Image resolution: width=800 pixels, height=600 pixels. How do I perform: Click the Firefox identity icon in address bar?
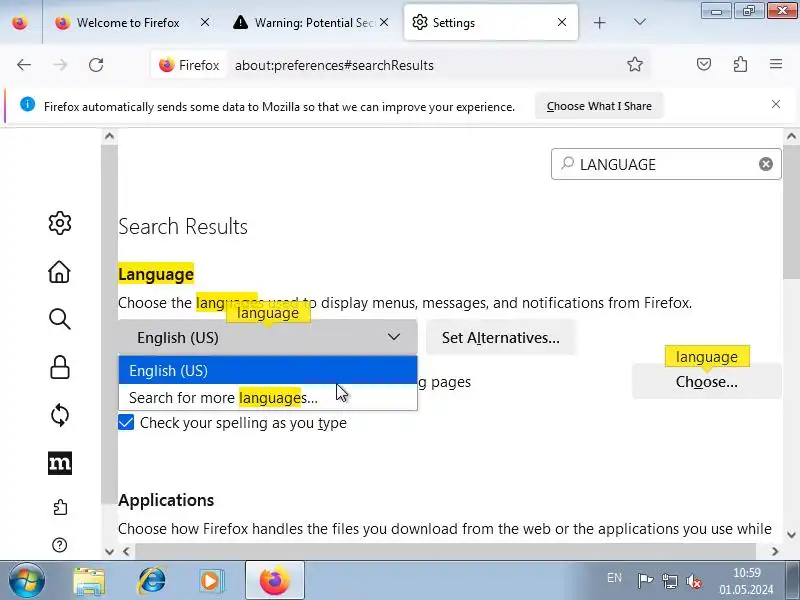click(x=189, y=65)
